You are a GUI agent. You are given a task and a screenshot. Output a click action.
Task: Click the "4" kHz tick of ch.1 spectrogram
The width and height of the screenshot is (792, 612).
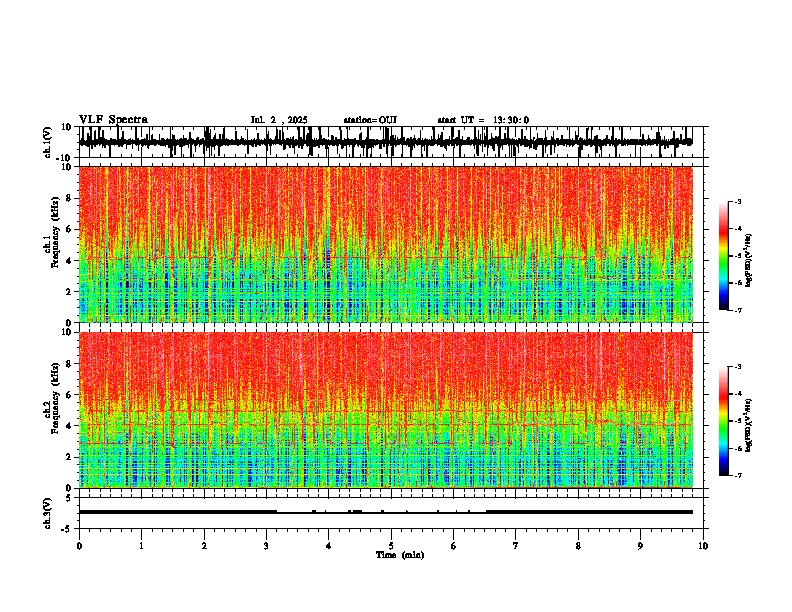tap(69, 261)
